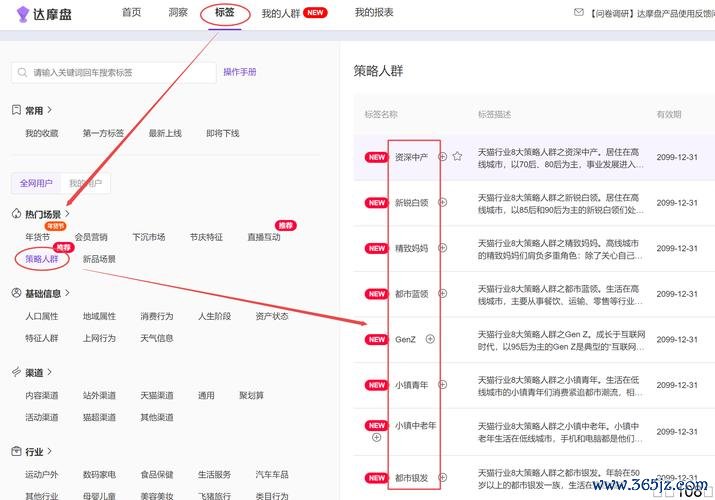This screenshot has height=500, width=715.
Task: Select 即将下线 category
Action: (223, 133)
